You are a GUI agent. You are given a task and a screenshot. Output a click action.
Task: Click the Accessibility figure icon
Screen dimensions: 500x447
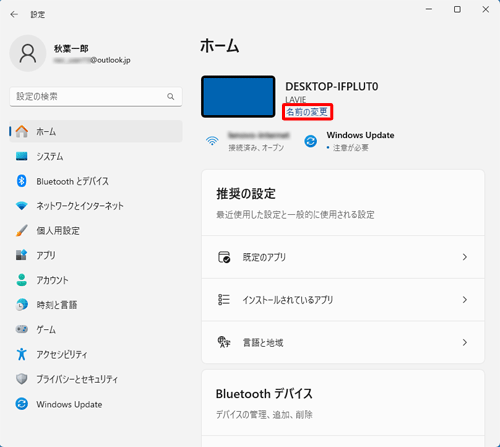point(22,354)
